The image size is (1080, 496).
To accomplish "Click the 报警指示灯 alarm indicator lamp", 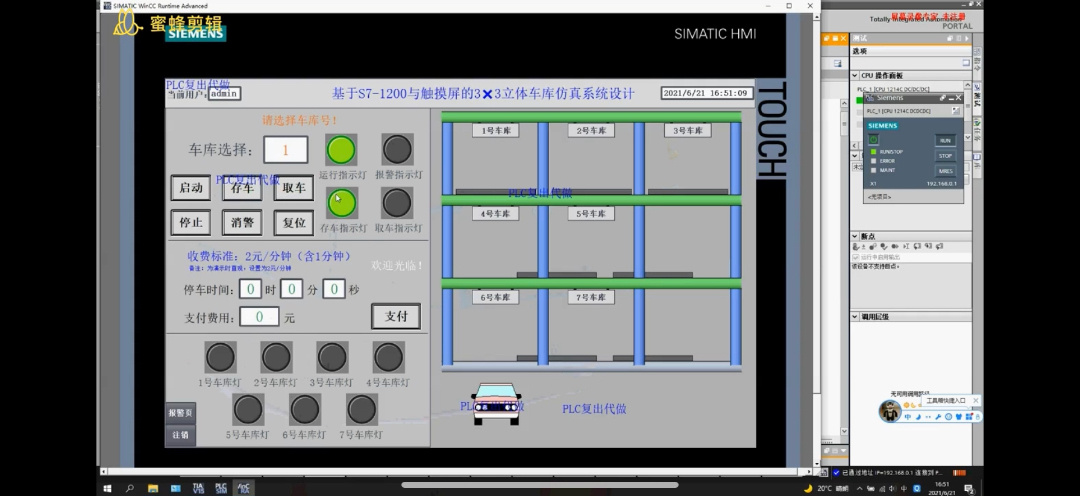I will click(397, 149).
